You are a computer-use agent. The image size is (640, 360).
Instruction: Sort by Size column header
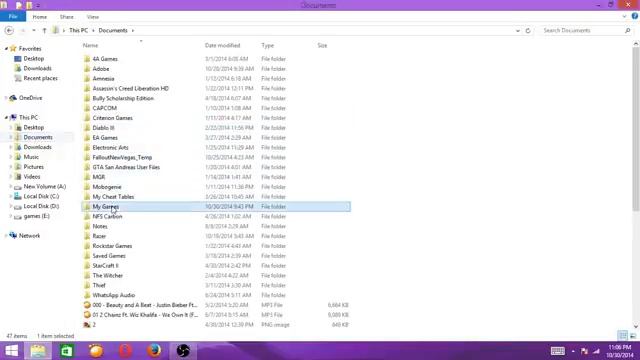pyautogui.click(x=322, y=45)
